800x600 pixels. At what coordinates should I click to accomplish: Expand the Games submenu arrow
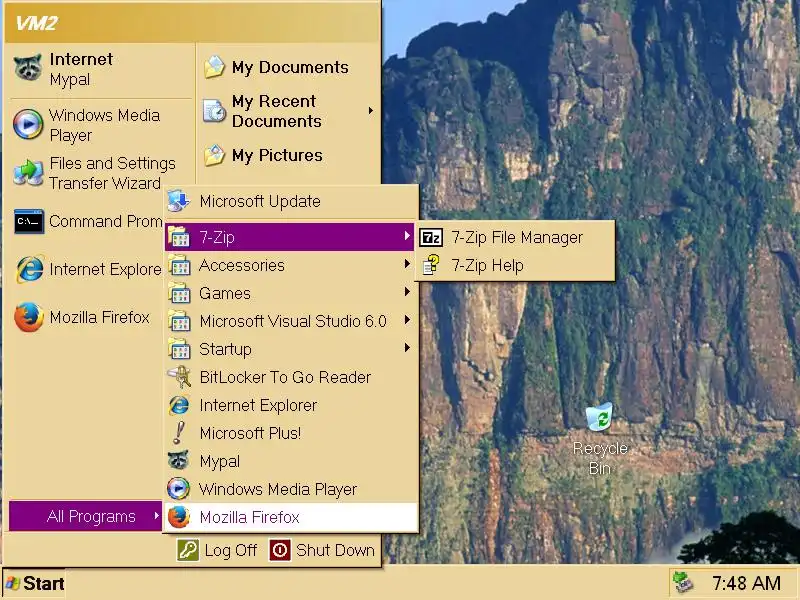(407, 292)
